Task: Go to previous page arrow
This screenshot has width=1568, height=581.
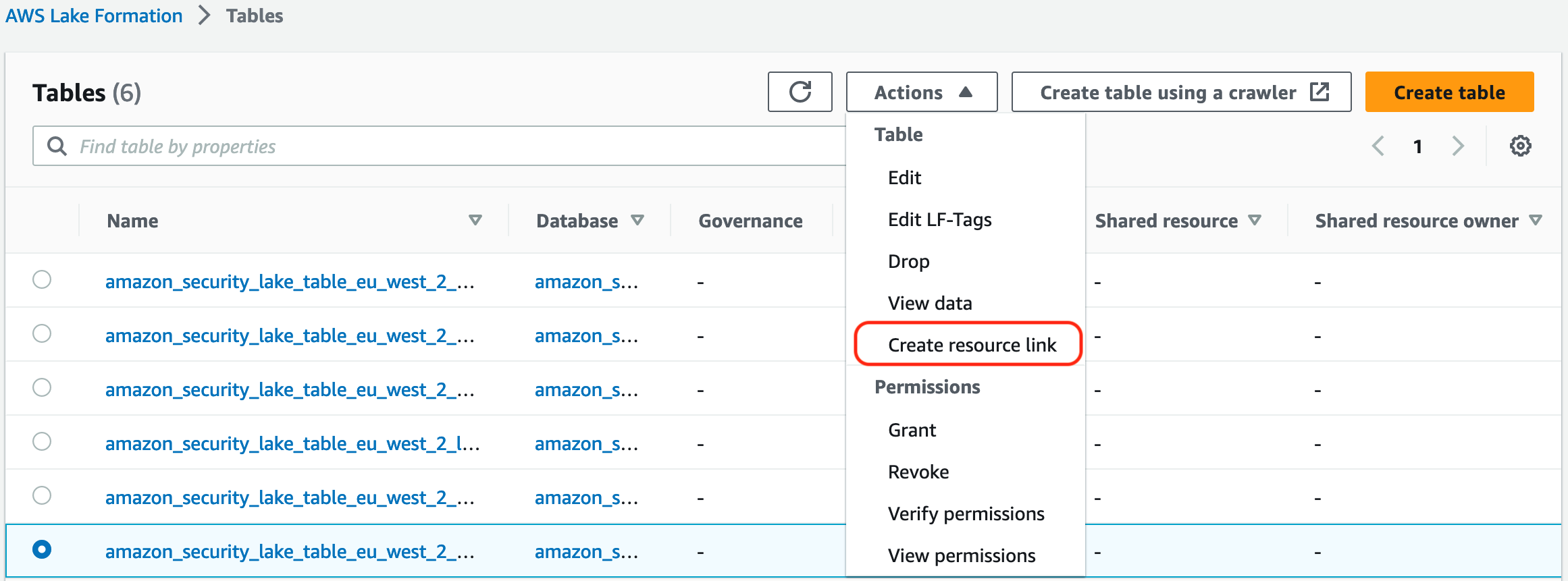Action: [1378, 146]
